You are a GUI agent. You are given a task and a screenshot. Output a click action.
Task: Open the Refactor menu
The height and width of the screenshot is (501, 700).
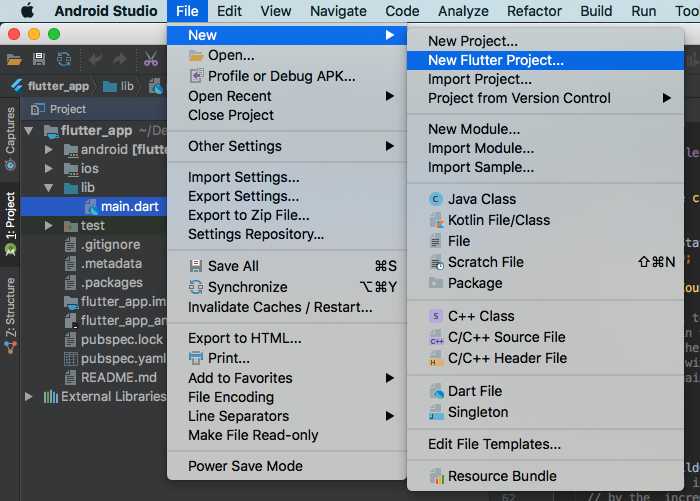point(534,11)
